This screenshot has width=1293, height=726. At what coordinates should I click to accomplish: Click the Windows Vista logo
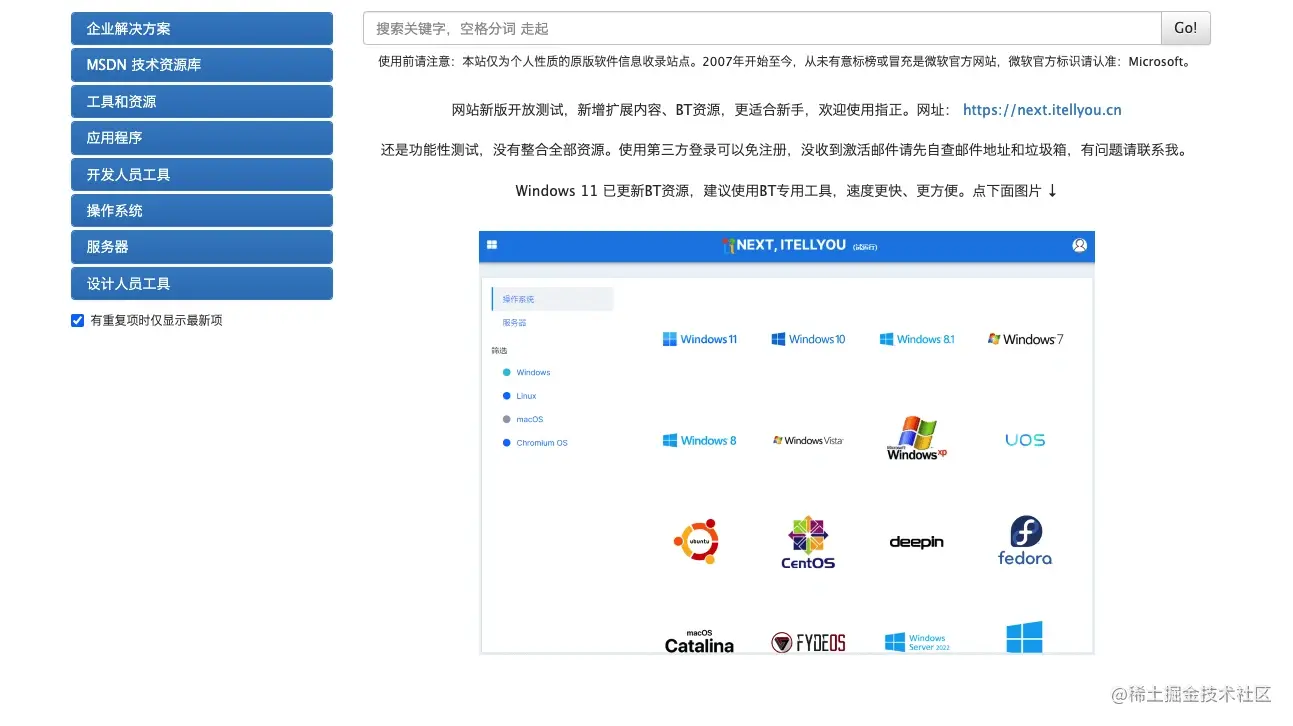click(x=808, y=440)
